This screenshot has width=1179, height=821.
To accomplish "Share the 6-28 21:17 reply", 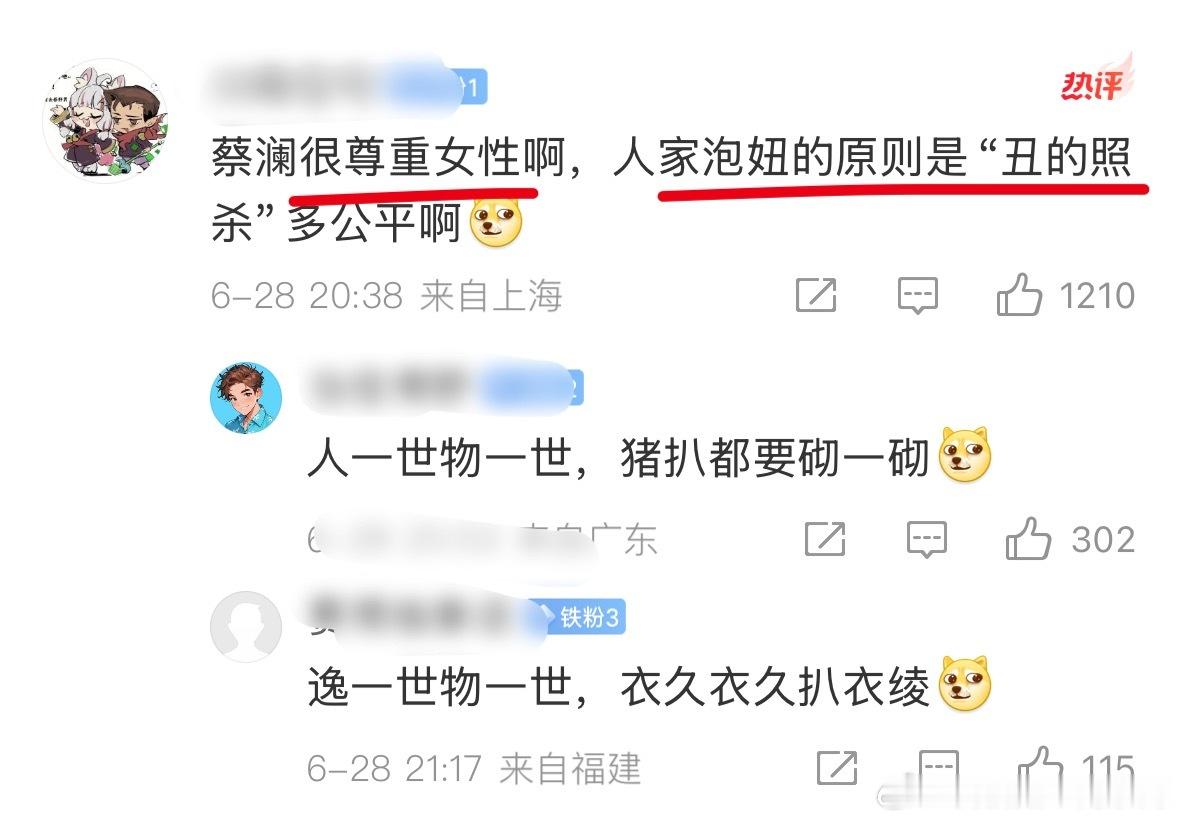I will [837, 768].
